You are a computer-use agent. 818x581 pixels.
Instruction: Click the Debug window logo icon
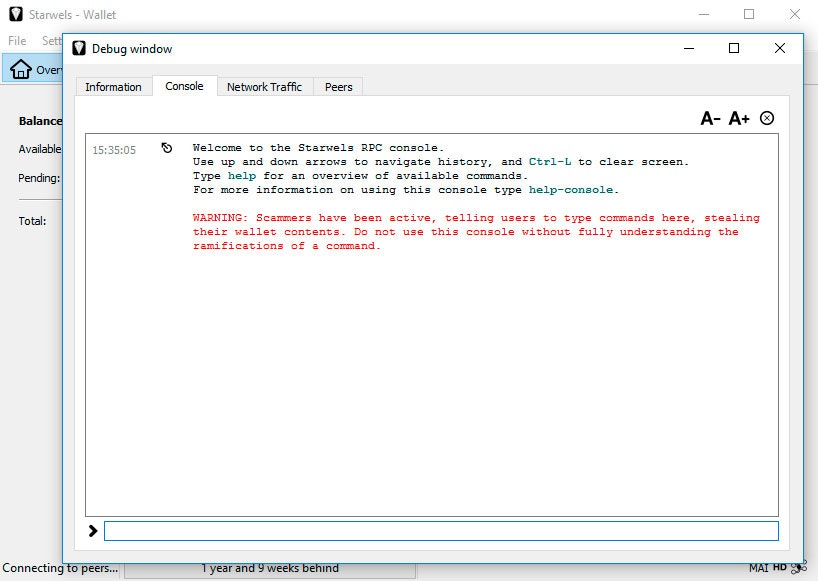[79, 49]
